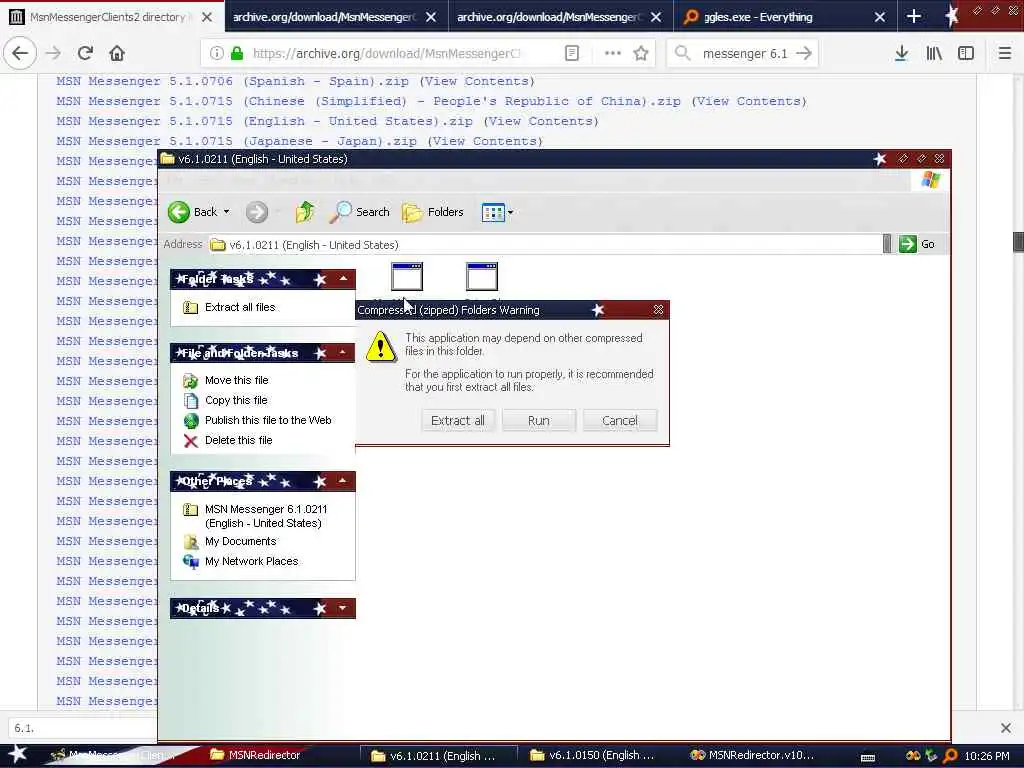Close the Firefox find bar
The image size is (1024, 768).
[1006, 728]
